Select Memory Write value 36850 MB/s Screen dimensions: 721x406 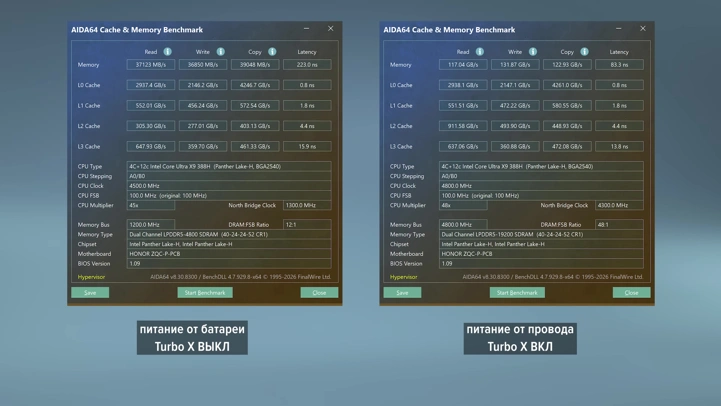[203, 65]
